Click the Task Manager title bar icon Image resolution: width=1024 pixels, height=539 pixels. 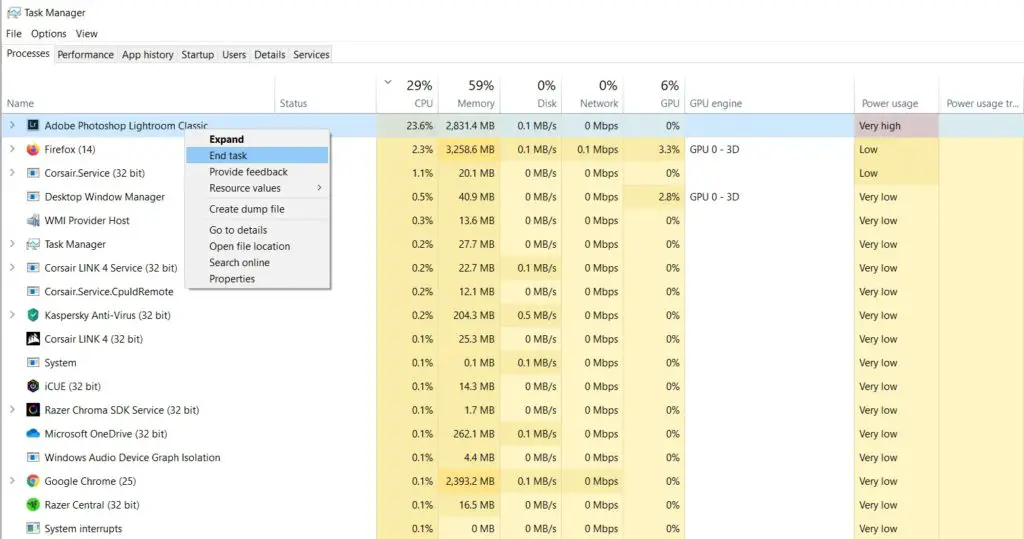coord(13,12)
